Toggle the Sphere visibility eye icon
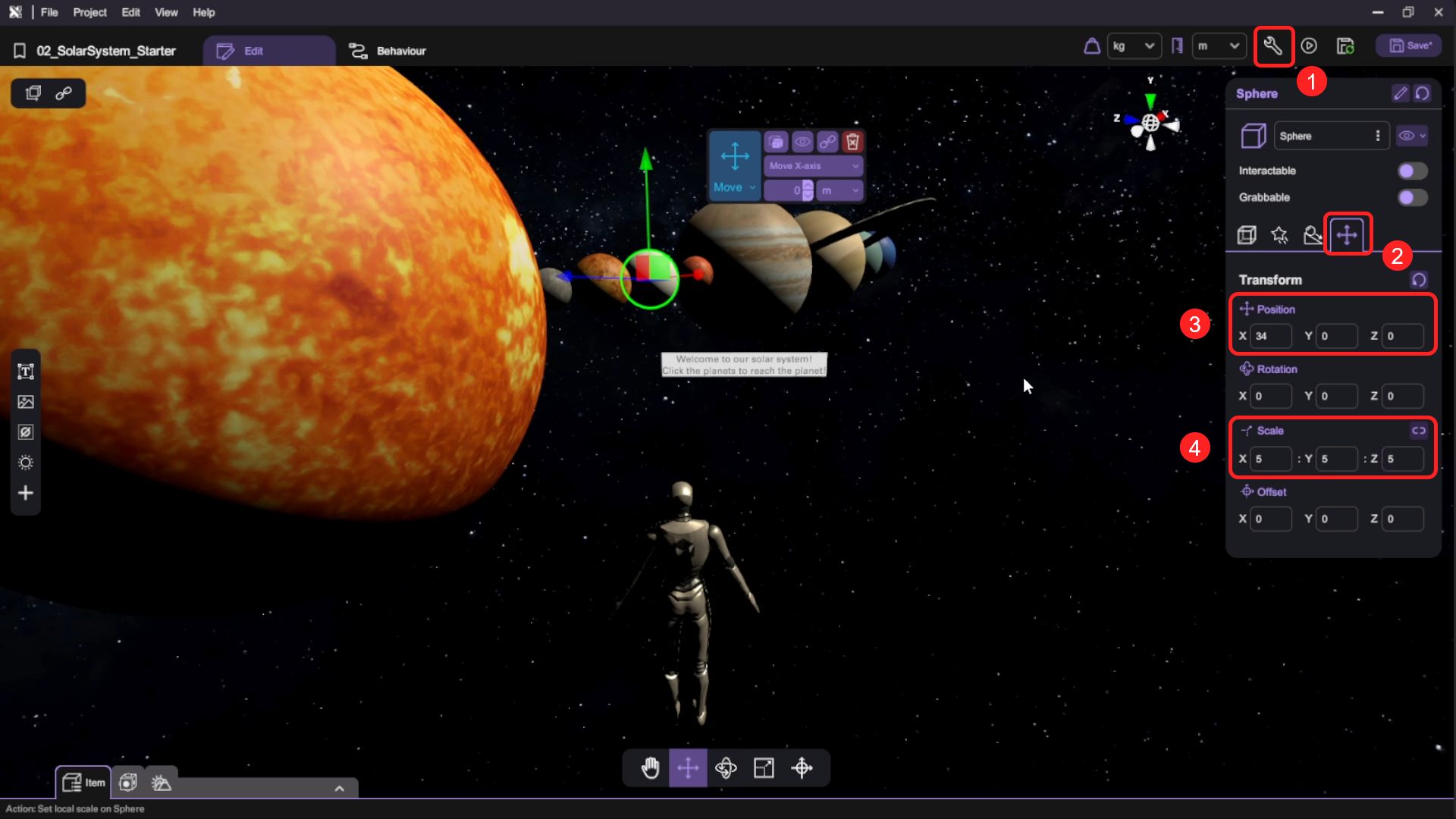The height and width of the screenshot is (819, 1456). [1407, 136]
